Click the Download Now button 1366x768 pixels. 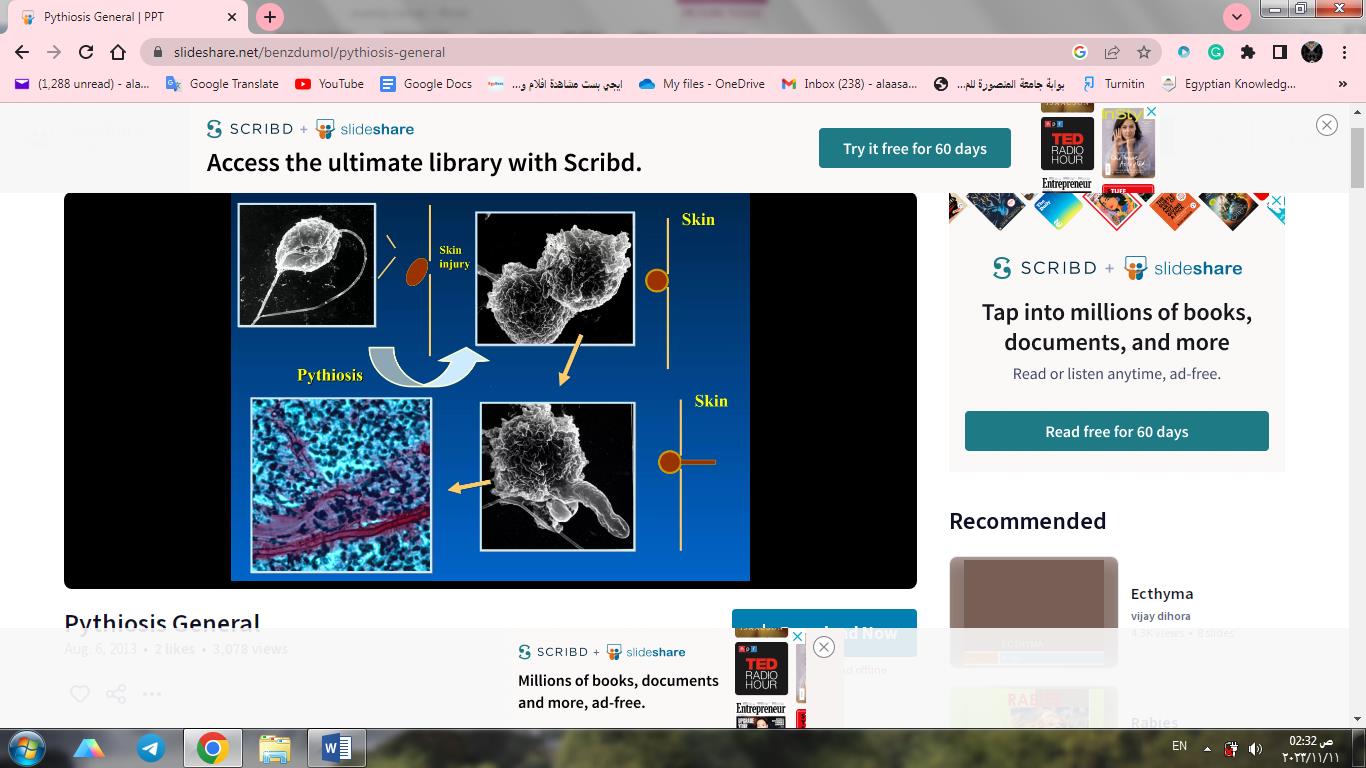[x=824, y=633]
